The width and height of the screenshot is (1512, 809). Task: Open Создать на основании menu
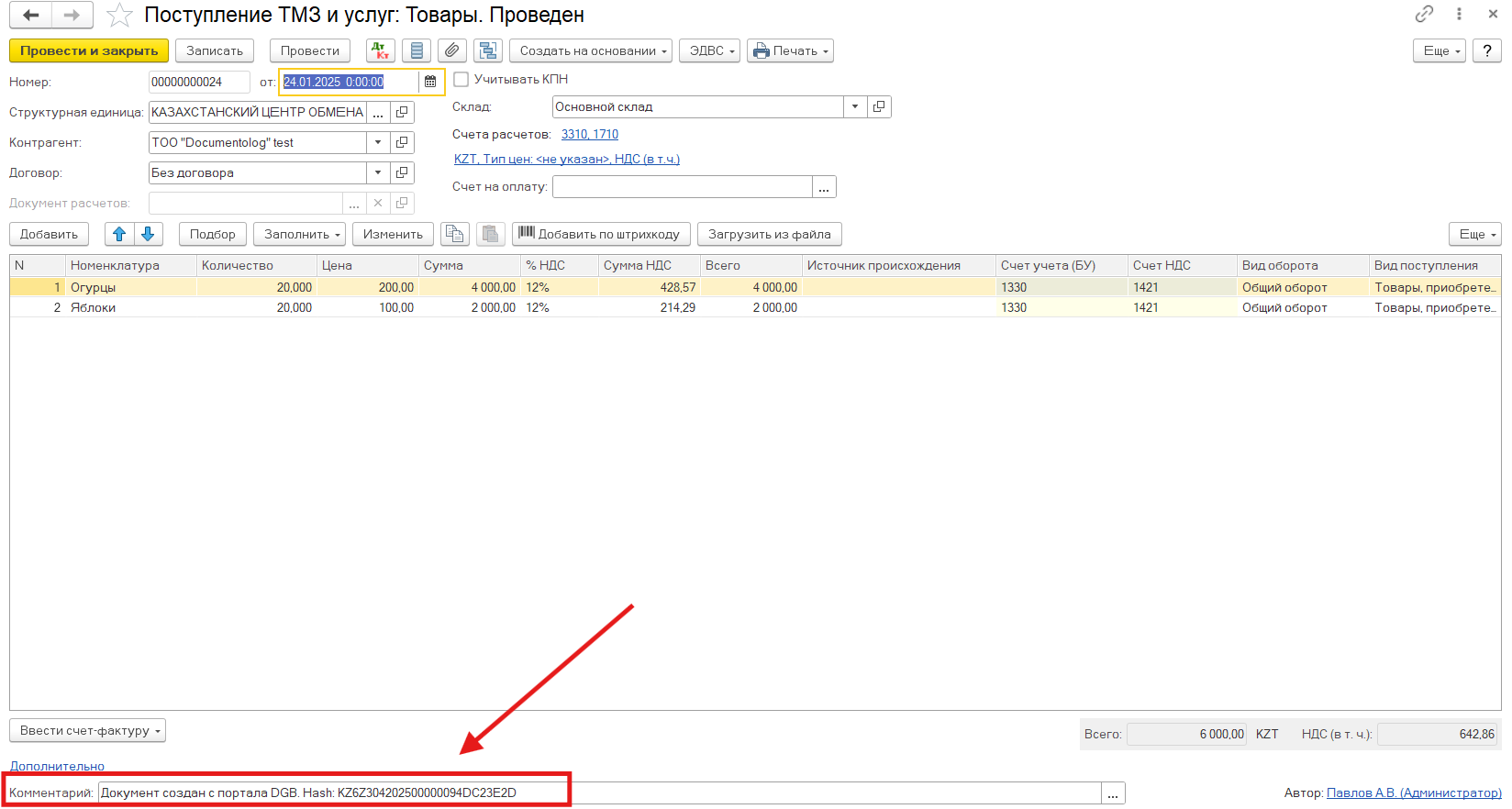point(591,51)
